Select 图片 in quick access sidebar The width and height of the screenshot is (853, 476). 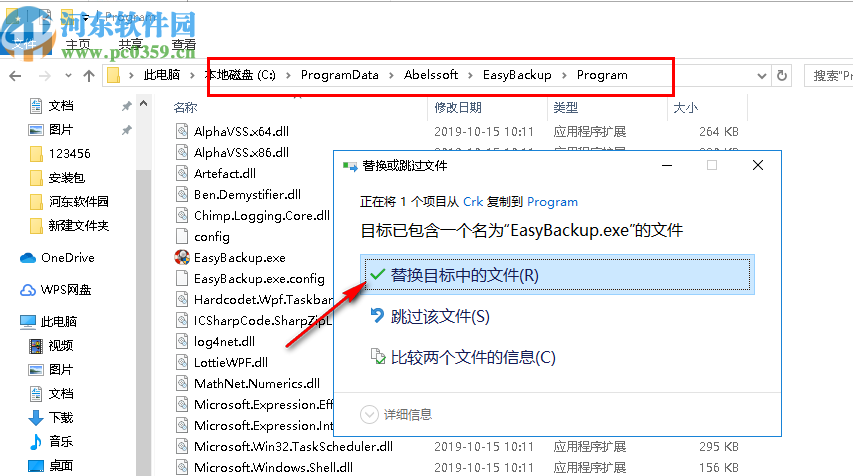pos(61,129)
